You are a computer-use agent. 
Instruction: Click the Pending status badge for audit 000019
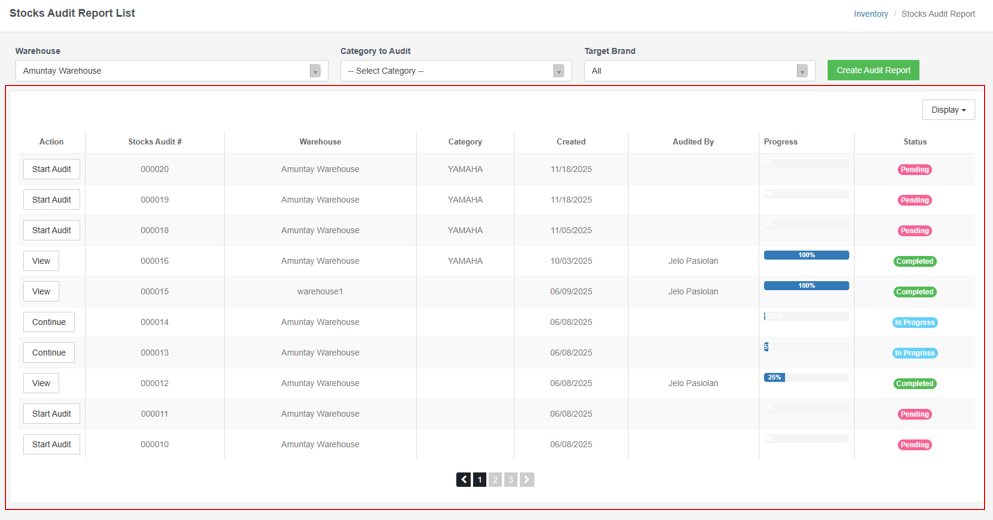pyautogui.click(x=914, y=200)
